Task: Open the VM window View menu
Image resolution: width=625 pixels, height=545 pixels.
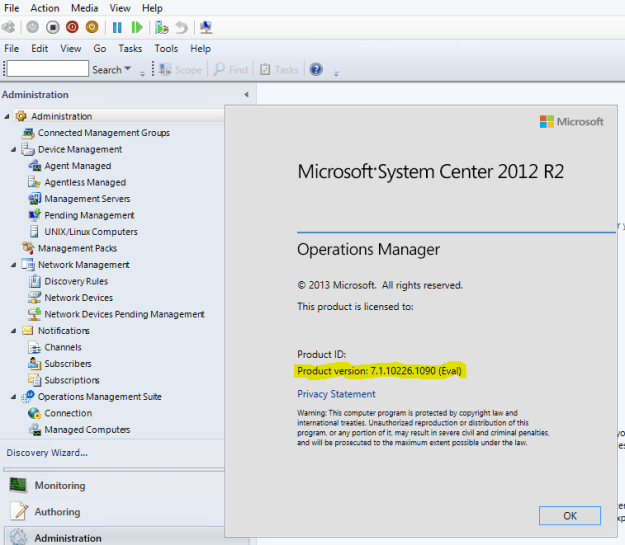Action: tap(120, 8)
